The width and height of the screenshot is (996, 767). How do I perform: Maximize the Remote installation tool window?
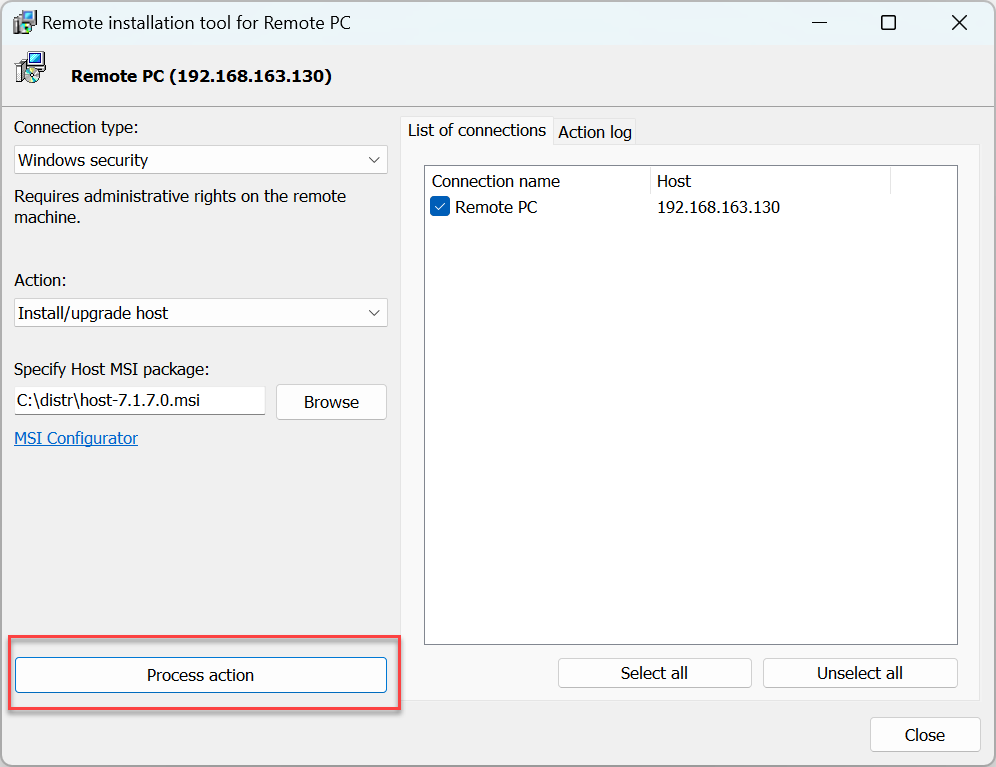coord(888,23)
